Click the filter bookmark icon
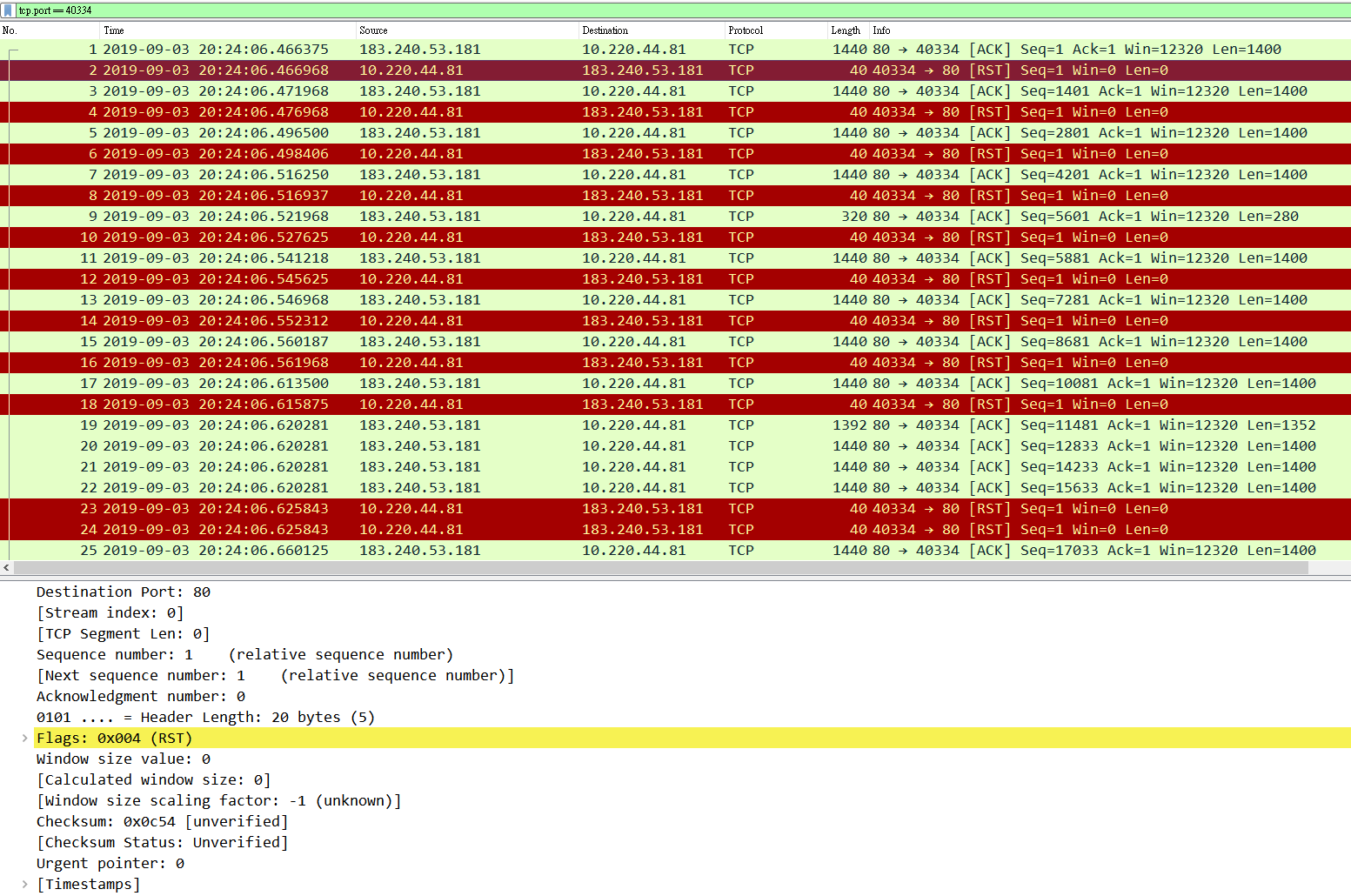 [10, 10]
